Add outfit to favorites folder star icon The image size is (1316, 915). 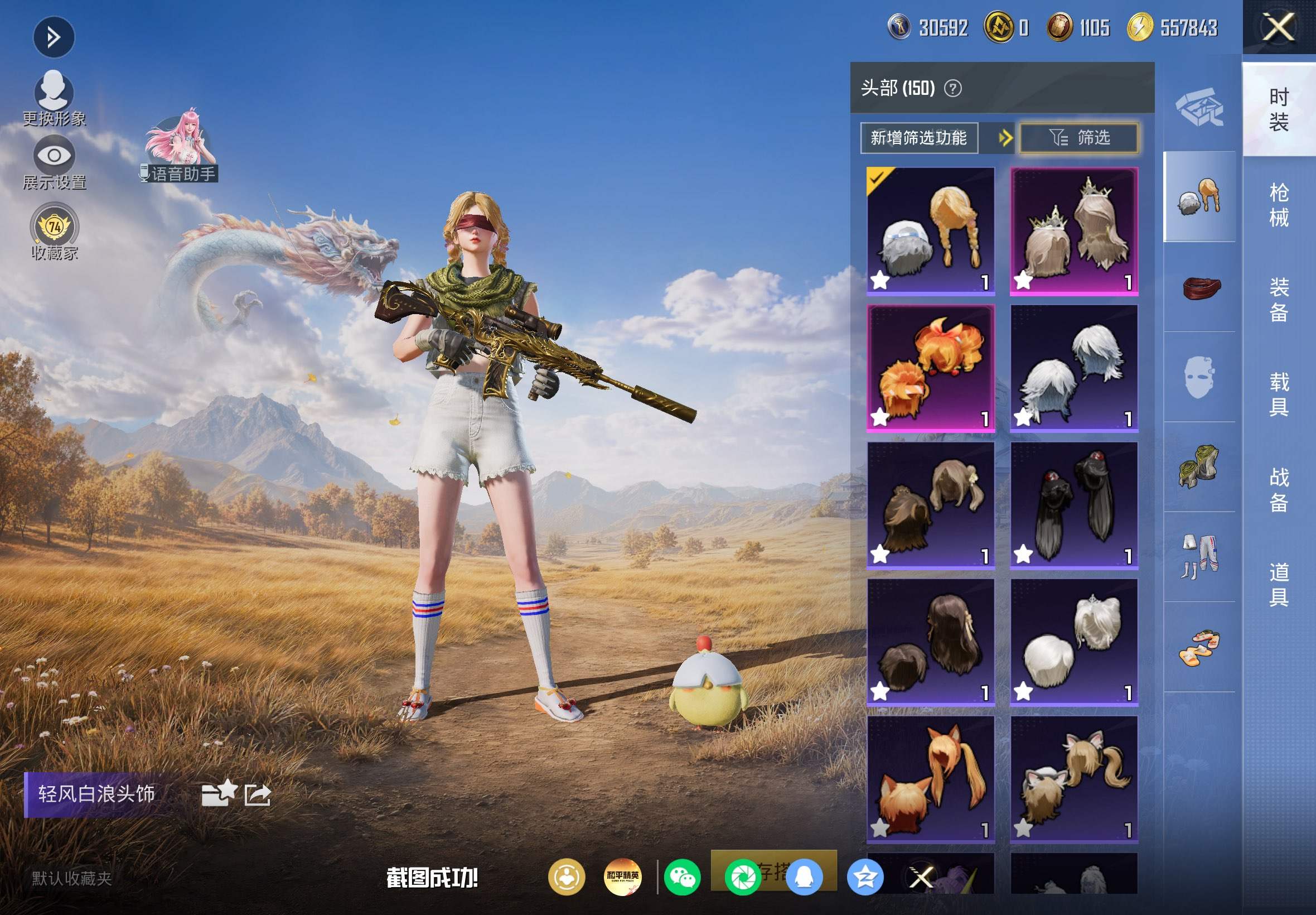[x=219, y=793]
